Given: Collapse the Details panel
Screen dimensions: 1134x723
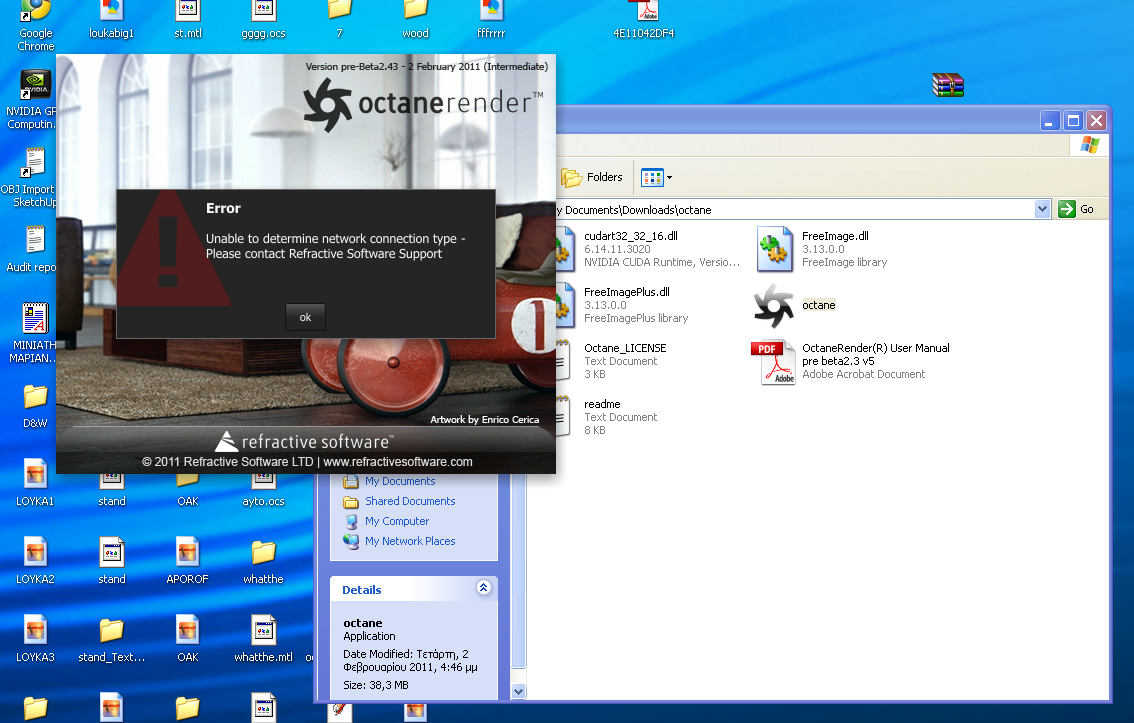Looking at the screenshot, I should tap(484, 588).
